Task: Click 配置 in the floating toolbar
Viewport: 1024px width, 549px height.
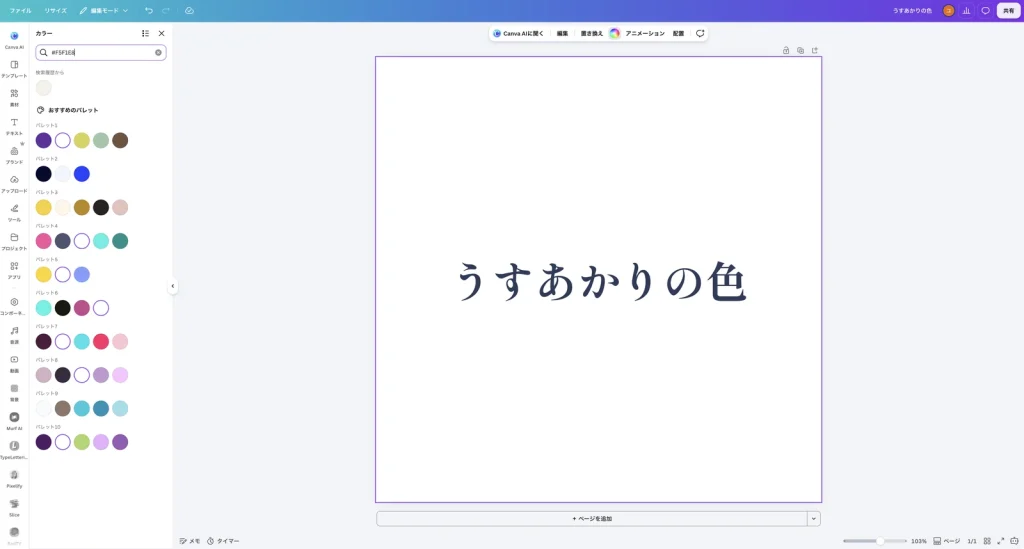Action: tap(679, 33)
